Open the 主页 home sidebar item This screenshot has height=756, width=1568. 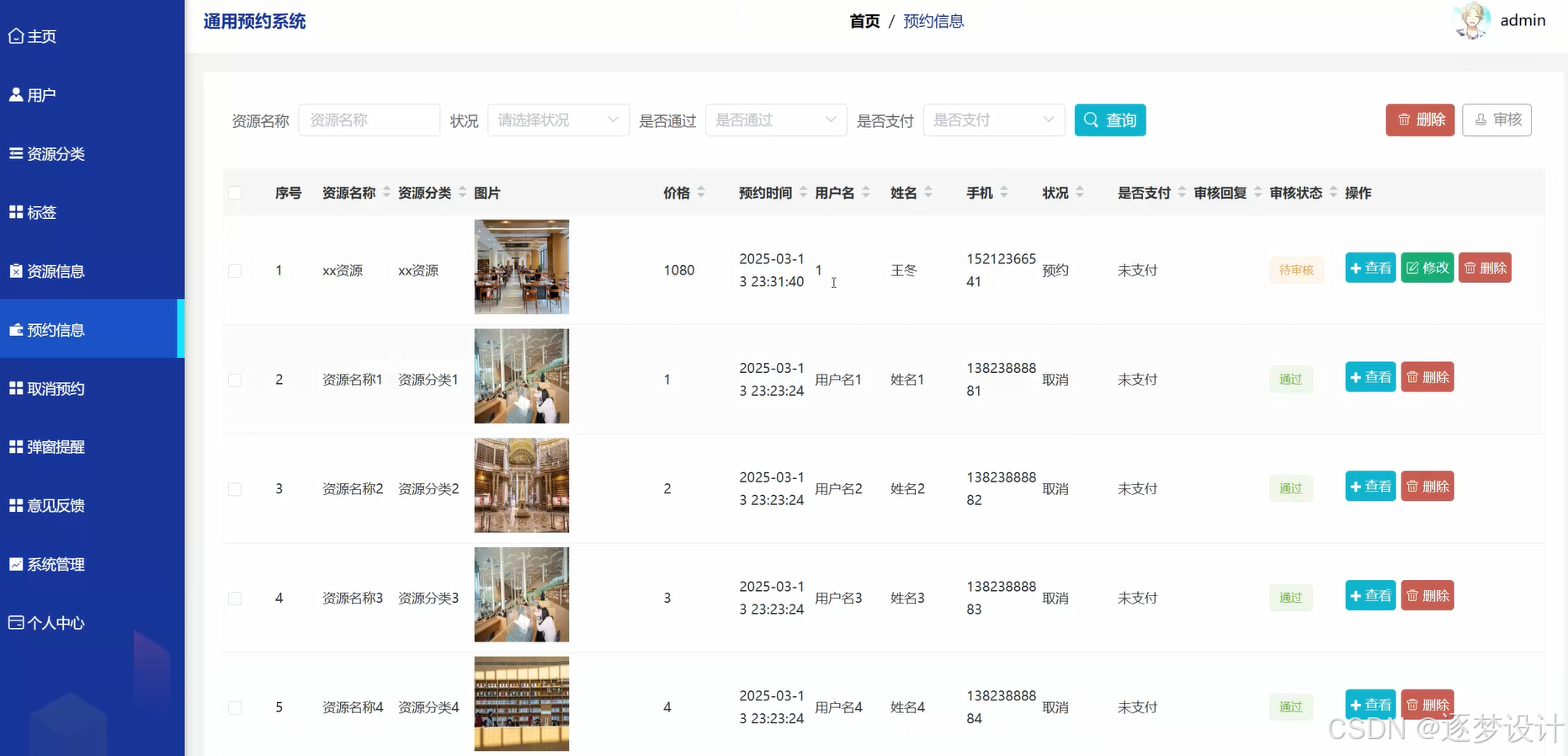coord(92,36)
